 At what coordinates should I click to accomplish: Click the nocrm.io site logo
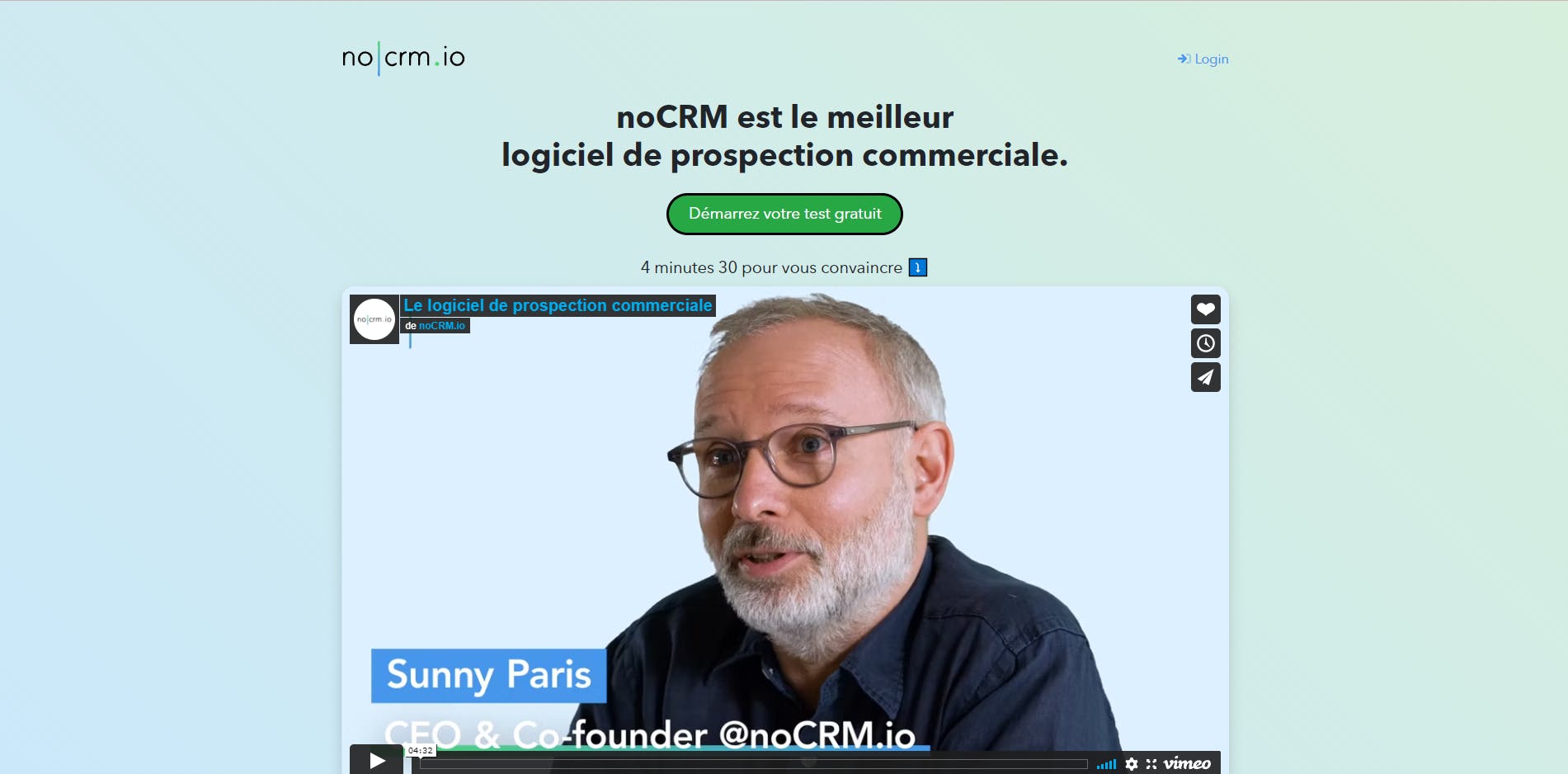coord(403,58)
